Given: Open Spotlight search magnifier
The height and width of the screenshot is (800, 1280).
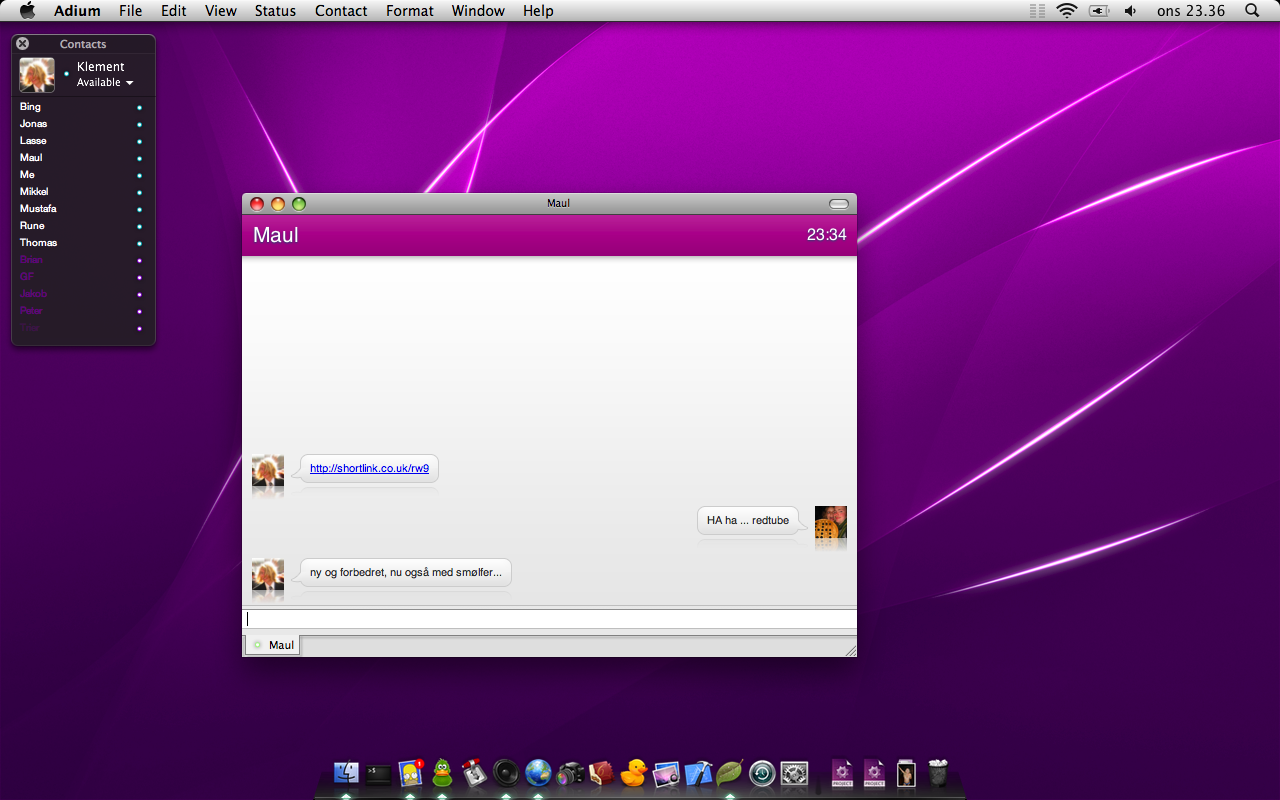Looking at the screenshot, I should click(x=1252, y=11).
